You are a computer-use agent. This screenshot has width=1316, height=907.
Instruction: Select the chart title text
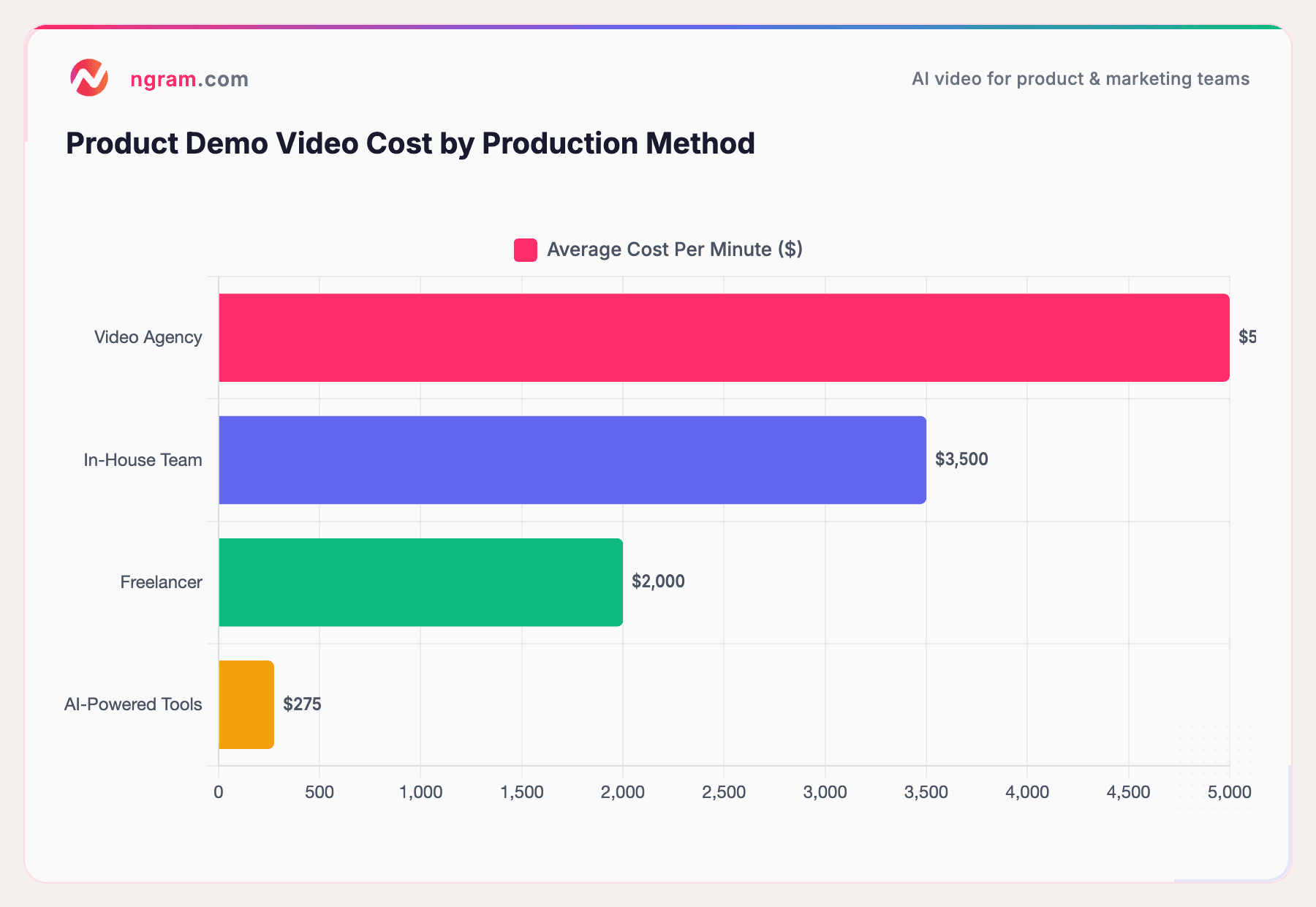point(410,143)
